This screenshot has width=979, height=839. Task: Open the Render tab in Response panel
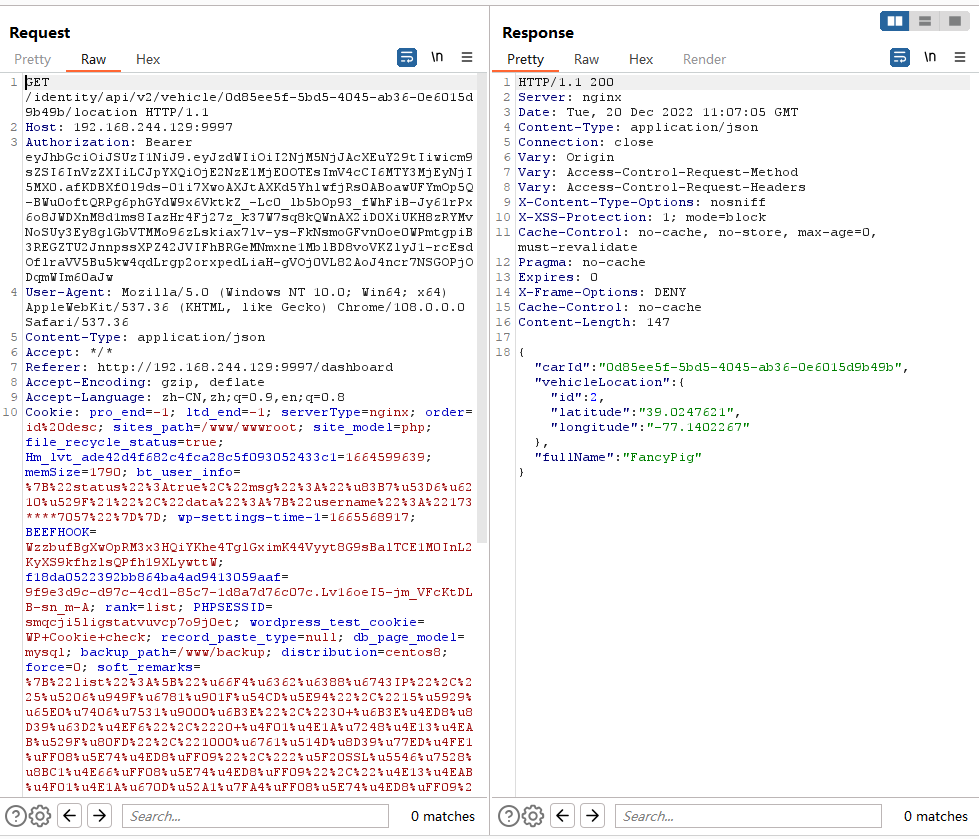704,59
